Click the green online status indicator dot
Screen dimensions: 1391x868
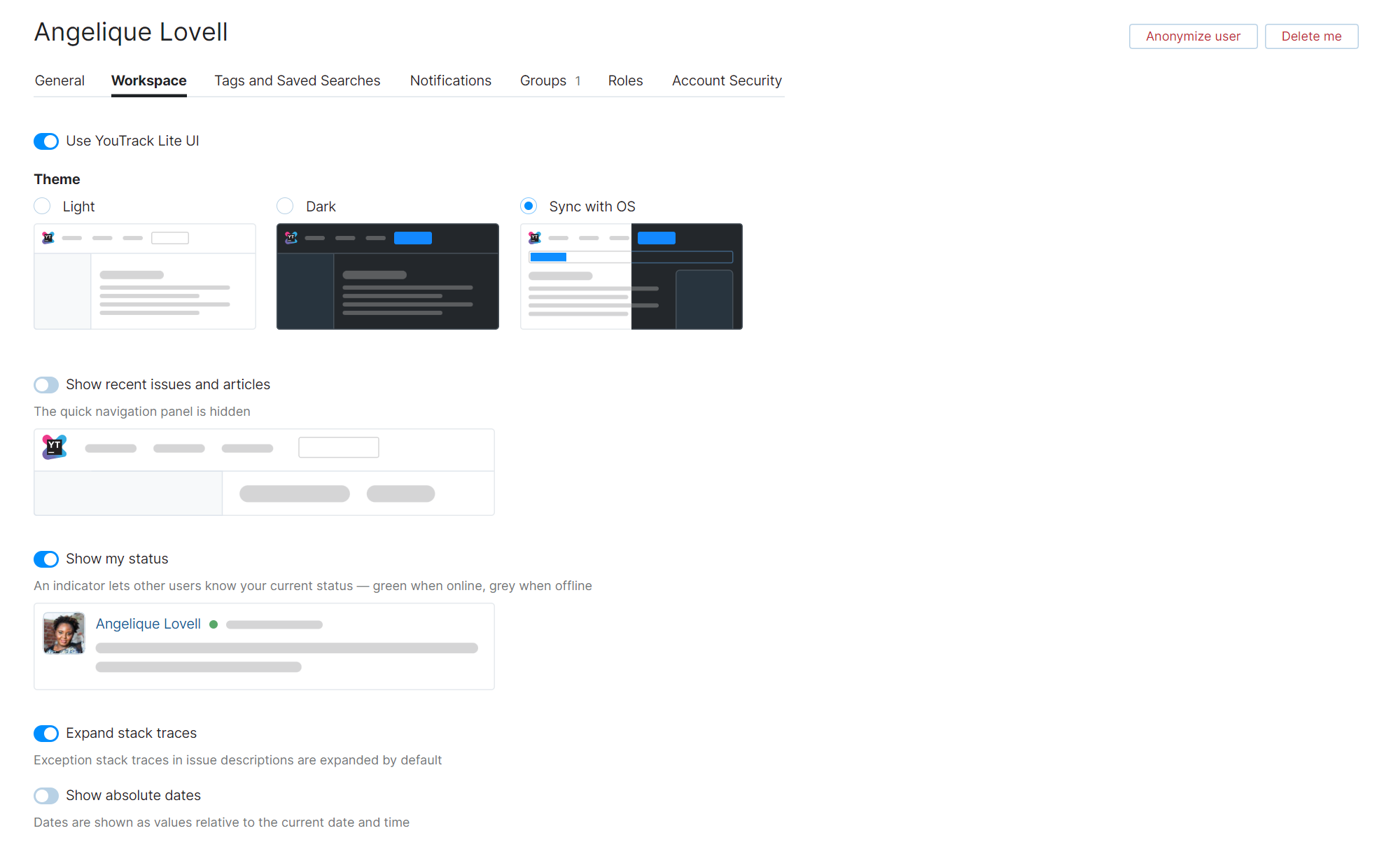click(x=214, y=624)
